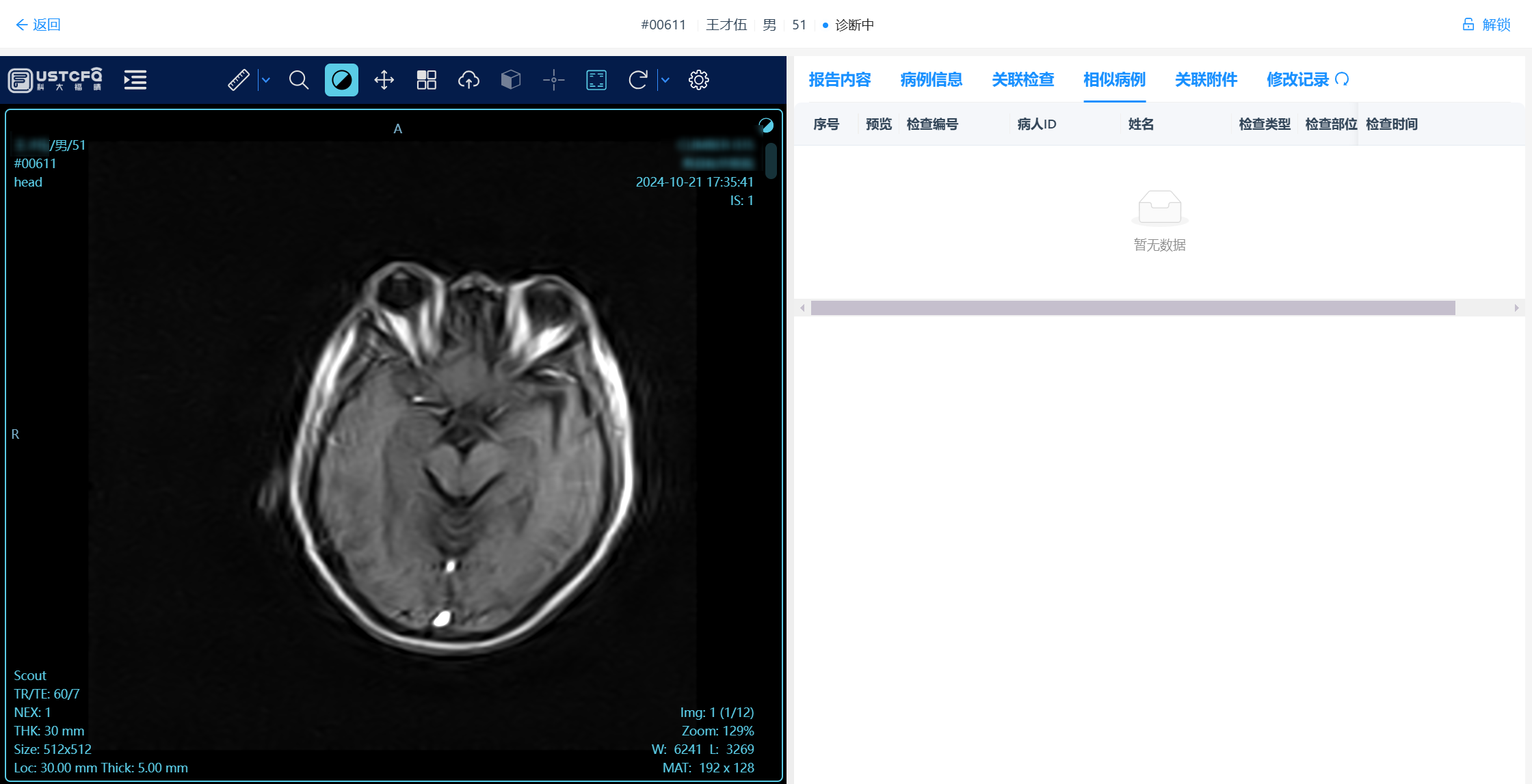The height and width of the screenshot is (784, 1532).
Task: Expand the ruler tool dropdown arrow
Action: coord(266,80)
